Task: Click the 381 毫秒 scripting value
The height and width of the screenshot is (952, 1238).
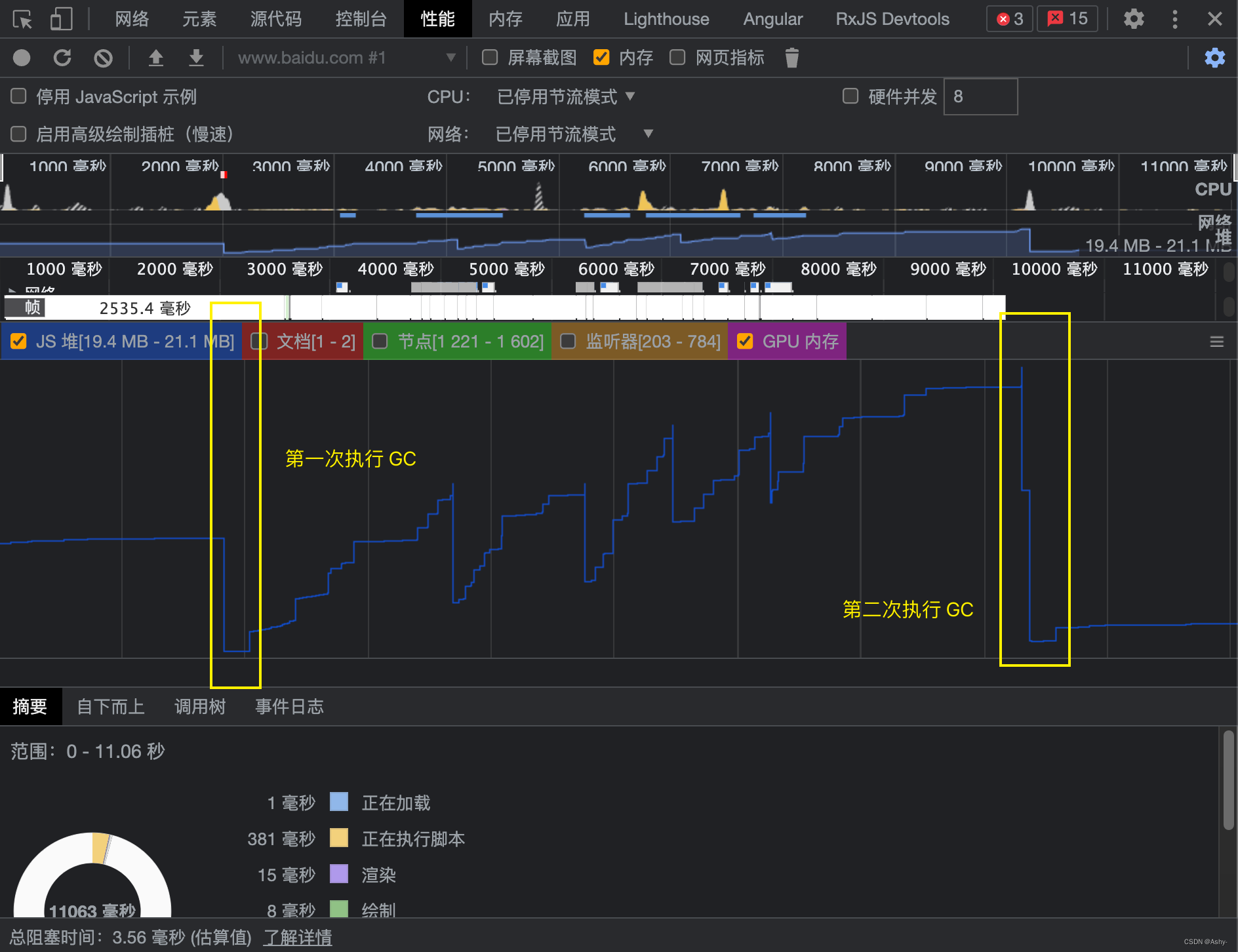Action: point(281,839)
